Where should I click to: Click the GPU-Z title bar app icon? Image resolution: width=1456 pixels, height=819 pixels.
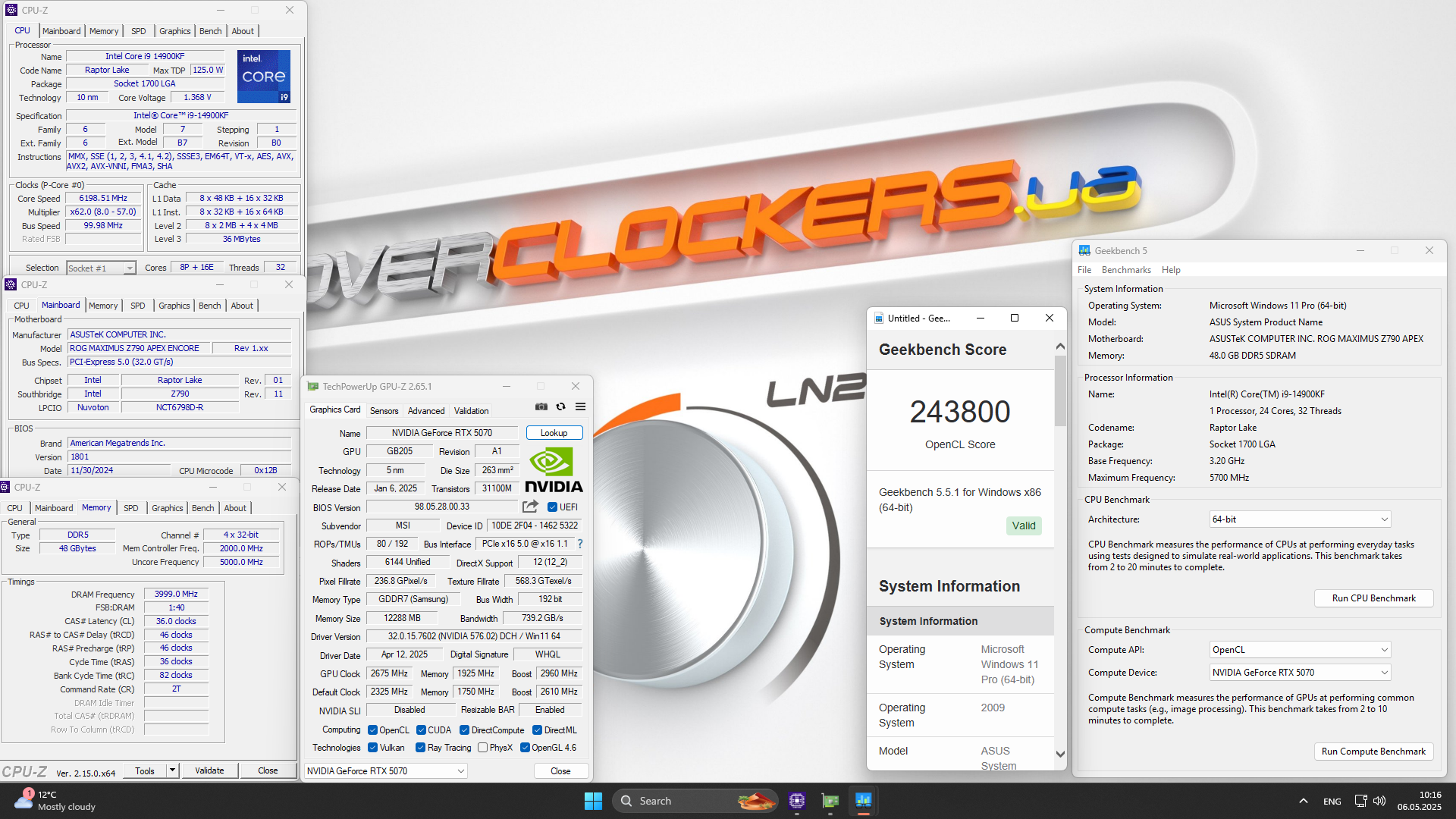(x=312, y=387)
